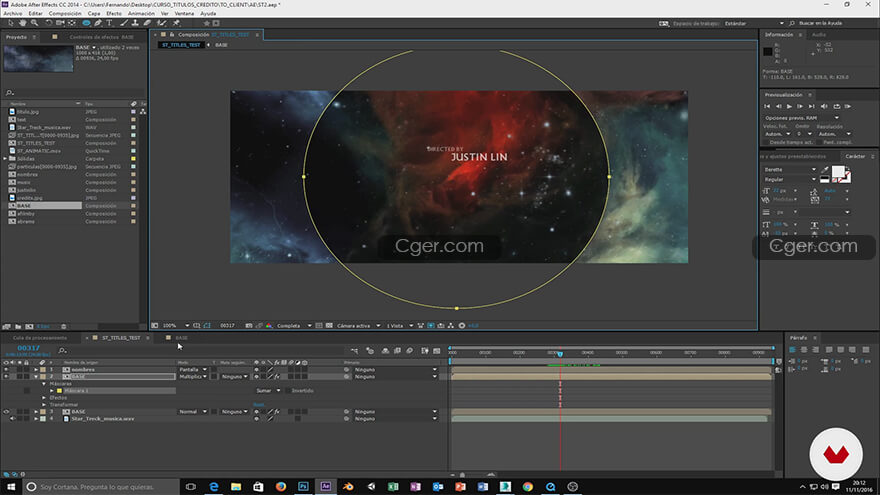
Task: Open the timeline layer search magnifier
Action: pyautogui.click(x=62, y=351)
